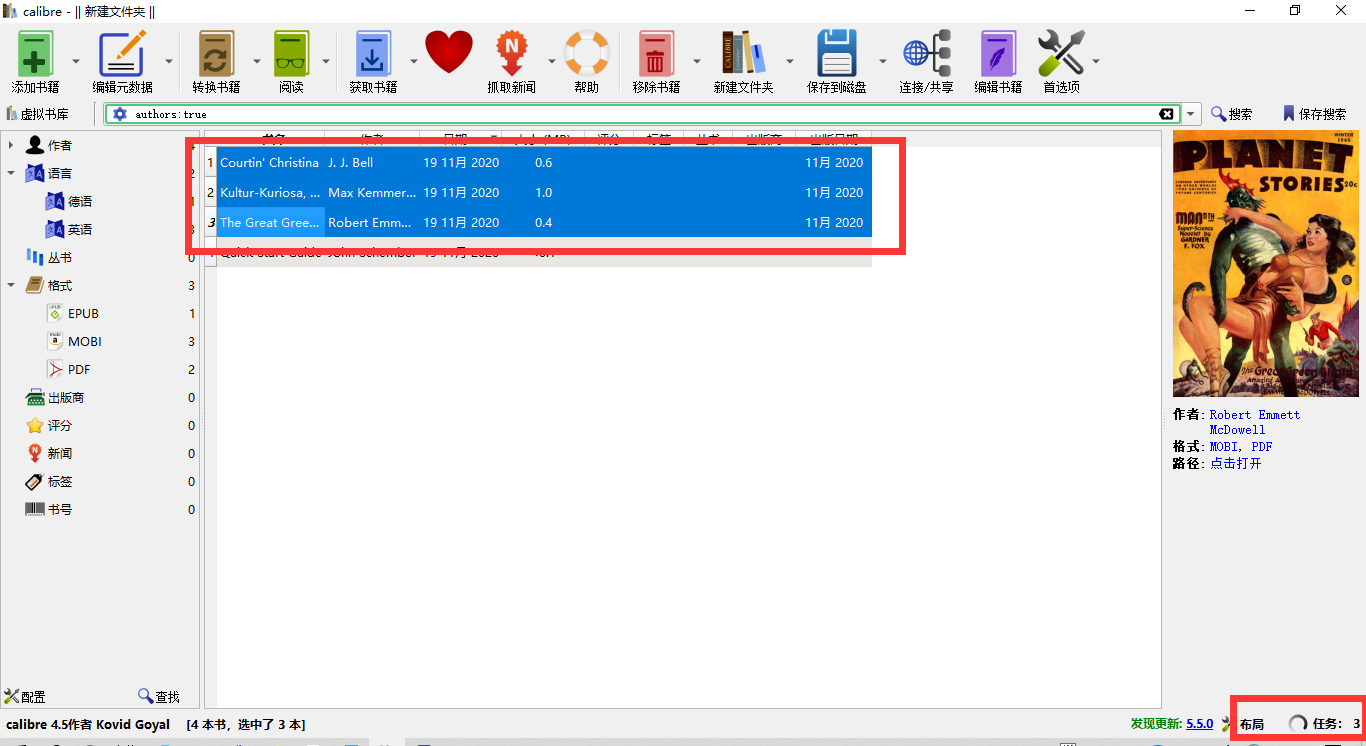Click the 虚拟书库 virtual library button
1366x746 pixels.
click(x=37, y=114)
